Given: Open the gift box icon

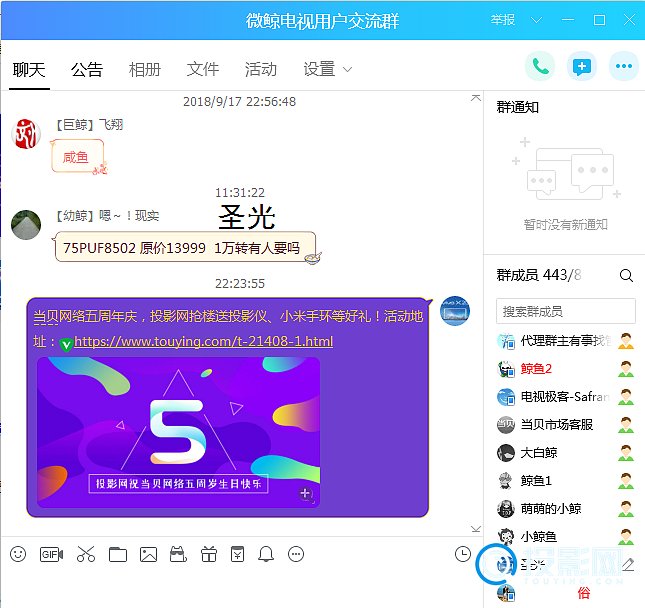Looking at the screenshot, I should pyautogui.click(x=209, y=554).
